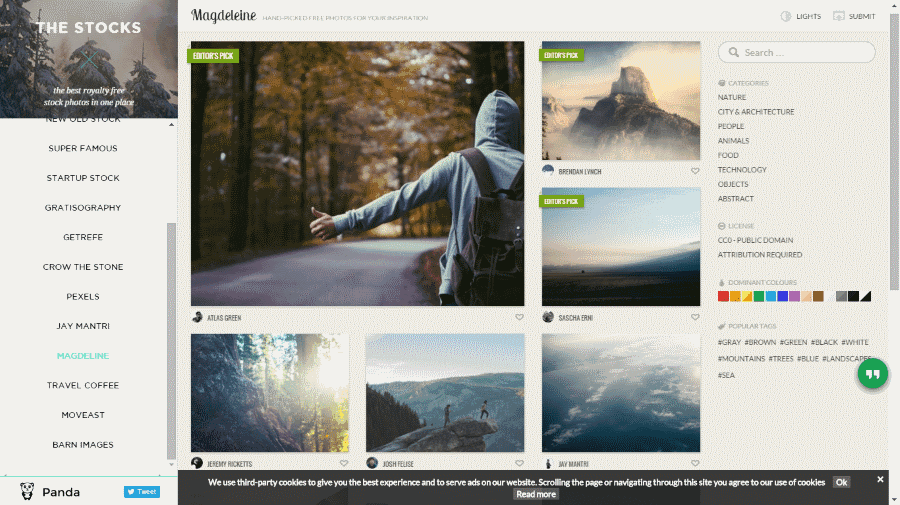Toggle the Lights mode icon
Viewport: 900px width, 505px height.
click(x=786, y=16)
